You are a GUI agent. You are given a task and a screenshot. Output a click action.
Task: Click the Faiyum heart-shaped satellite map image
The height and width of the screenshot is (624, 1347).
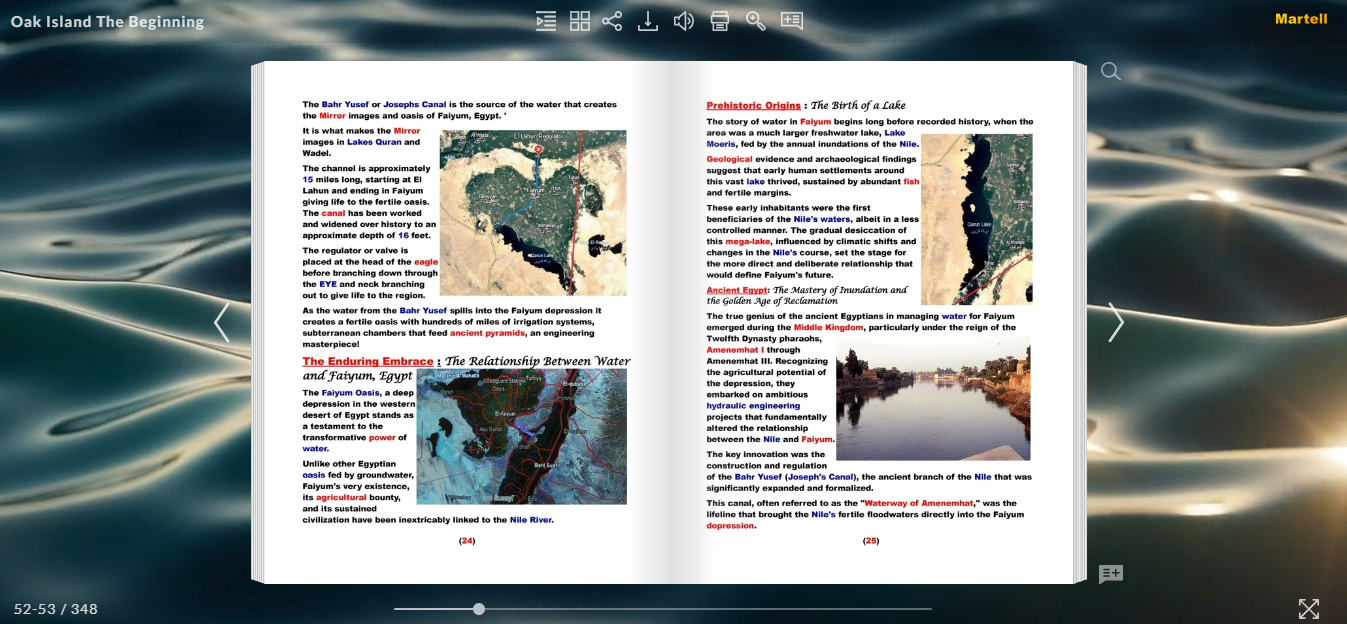pos(533,213)
